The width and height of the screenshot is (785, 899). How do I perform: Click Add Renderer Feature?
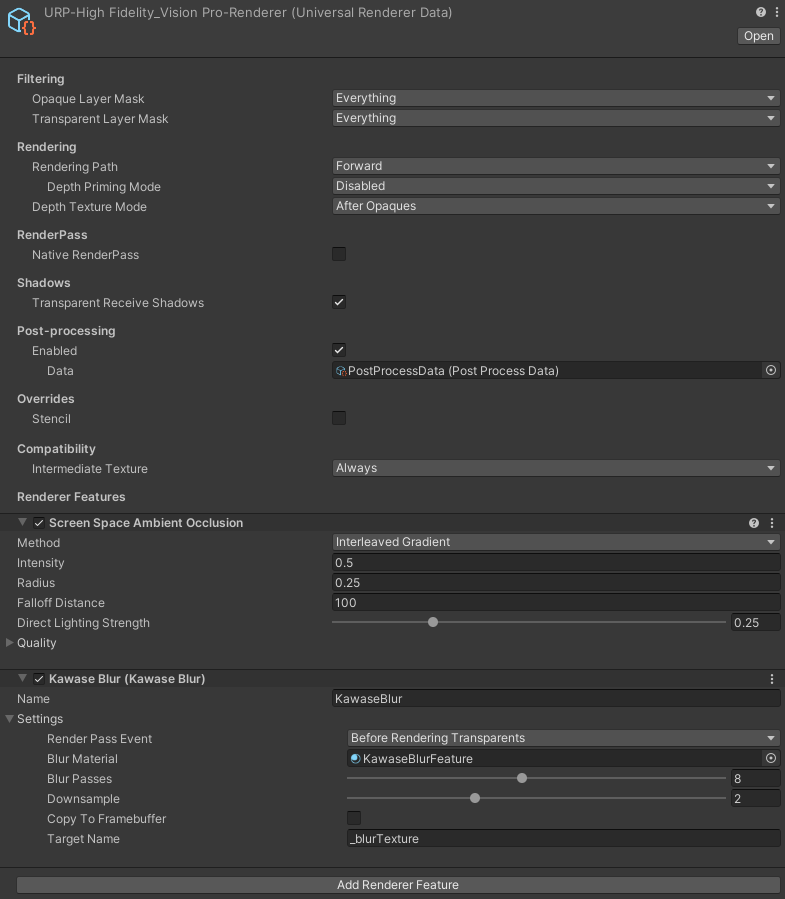click(397, 885)
